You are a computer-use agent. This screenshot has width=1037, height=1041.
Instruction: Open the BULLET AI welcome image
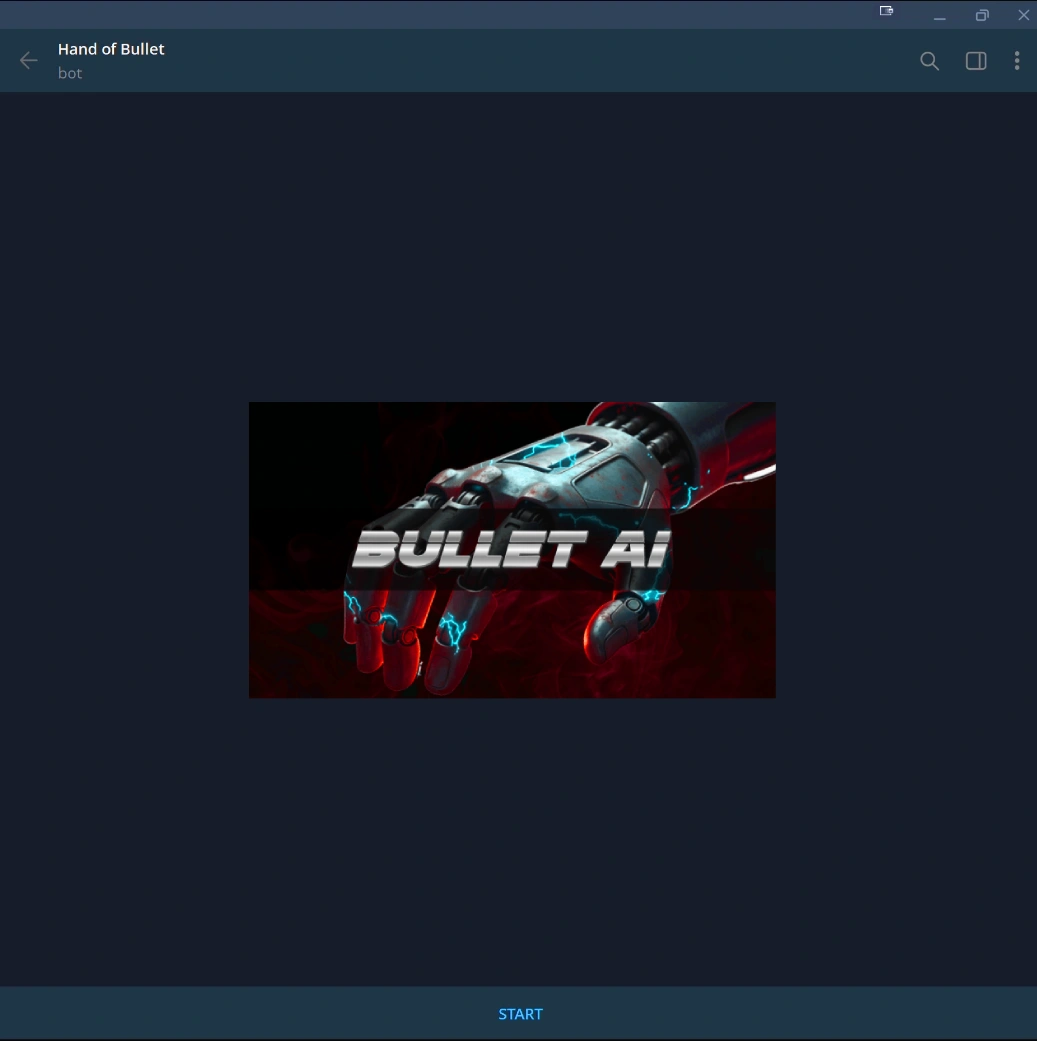512,549
